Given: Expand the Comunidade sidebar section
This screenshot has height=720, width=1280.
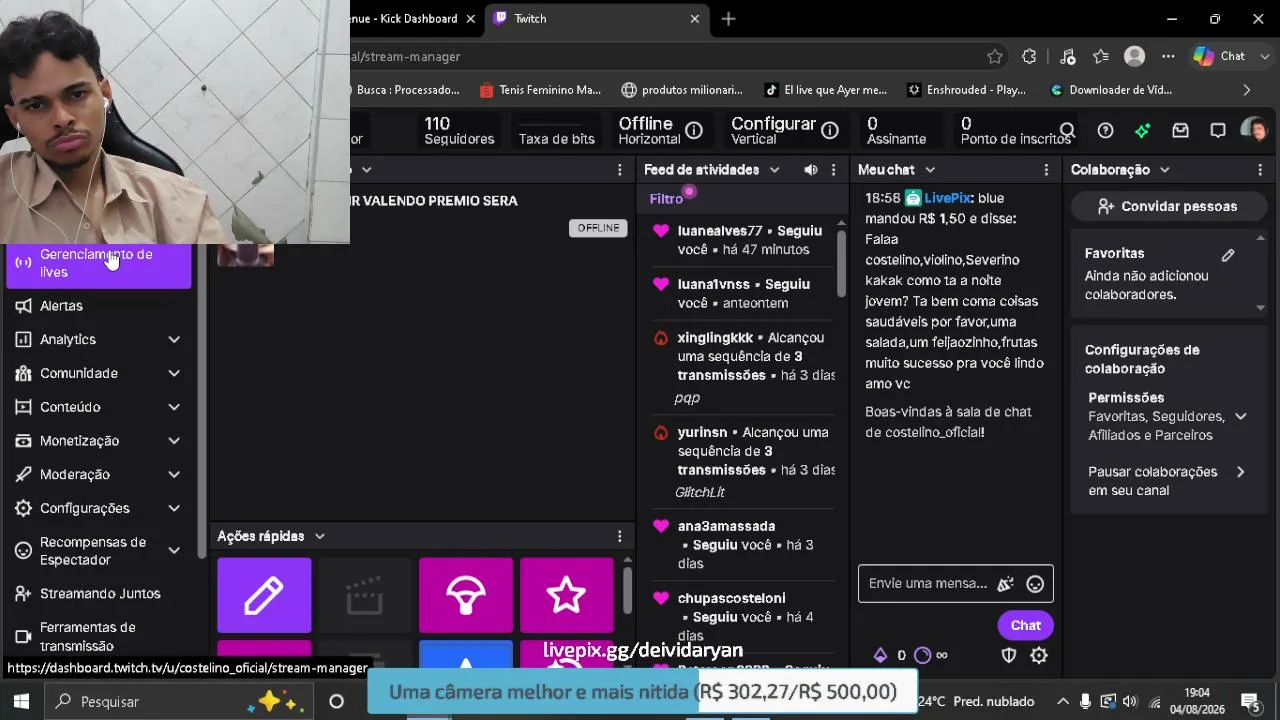Looking at the screenshot, I should point(174,374).
